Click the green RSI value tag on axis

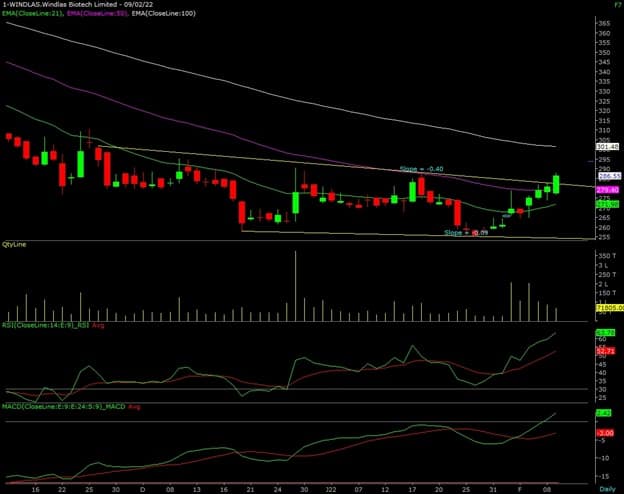point(607,331)
